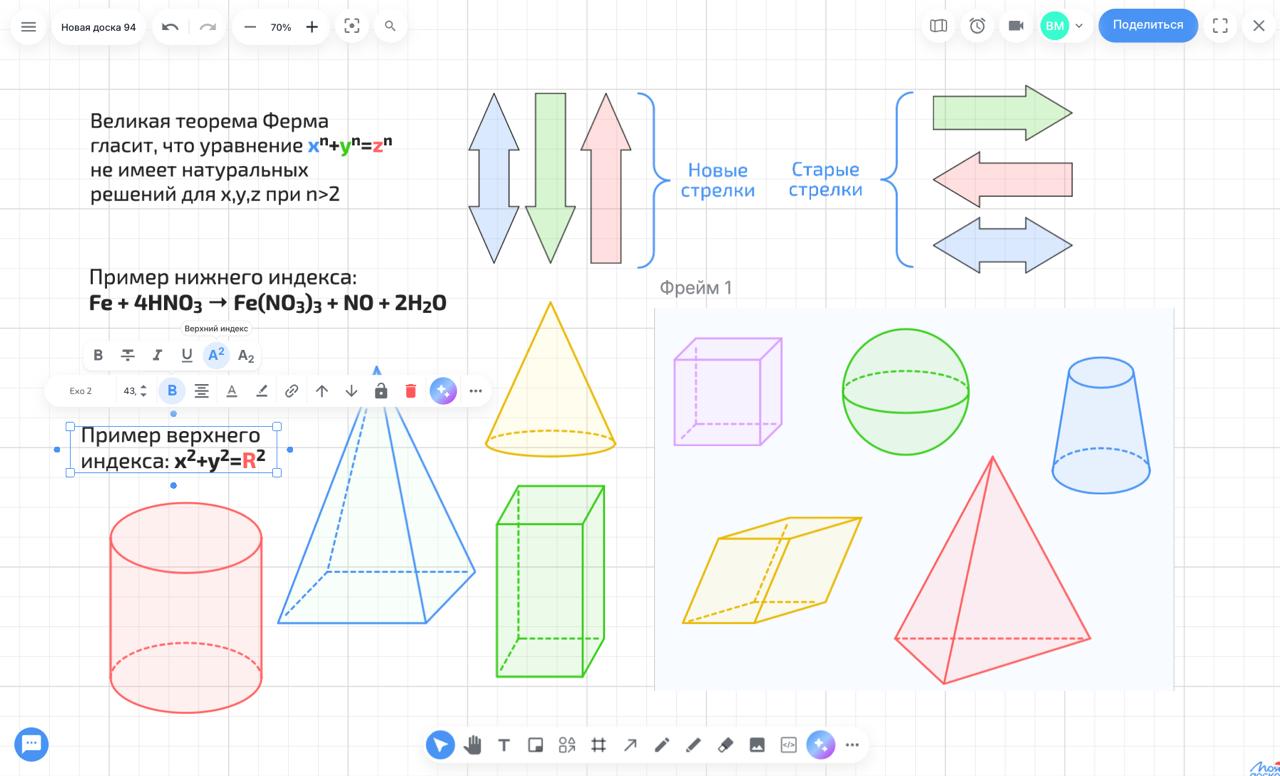1280x776 pixels.
Task: Zoom in with the plus button
Action: point(312,27)
